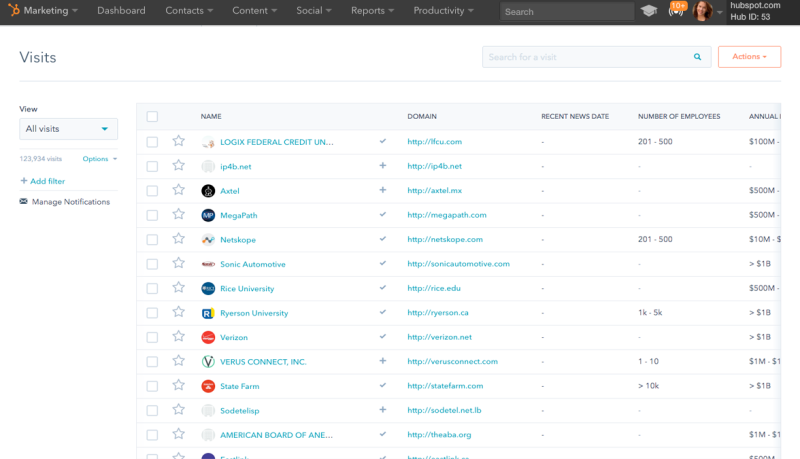Click the top navigation Search field

pos(567,11)
